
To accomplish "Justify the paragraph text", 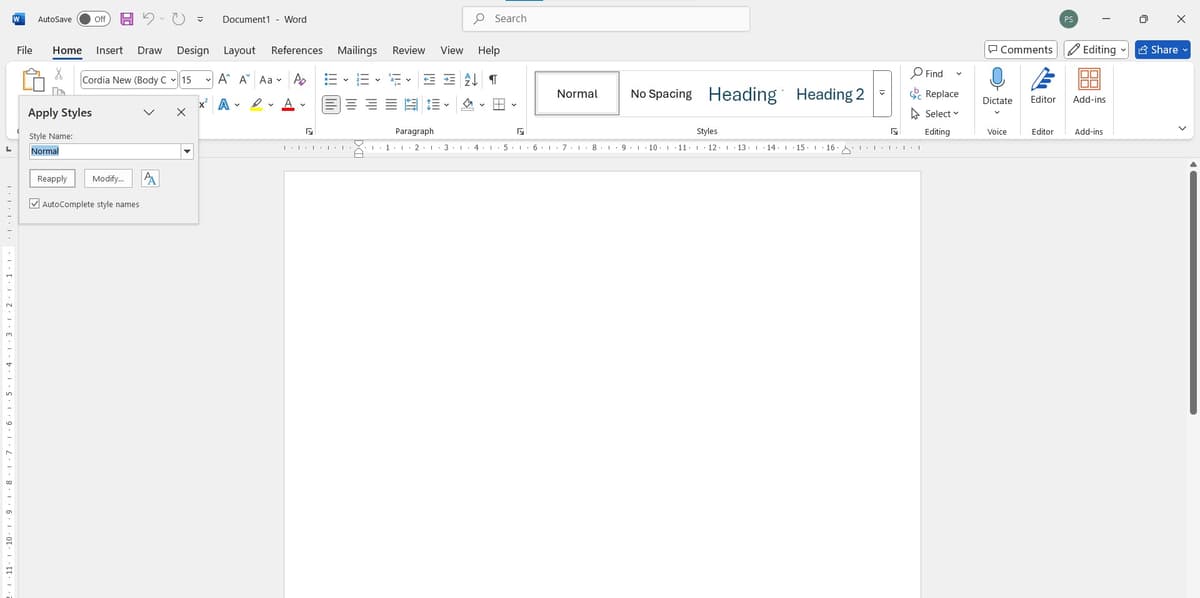I will pyautogui.click(x=392, y=104).
